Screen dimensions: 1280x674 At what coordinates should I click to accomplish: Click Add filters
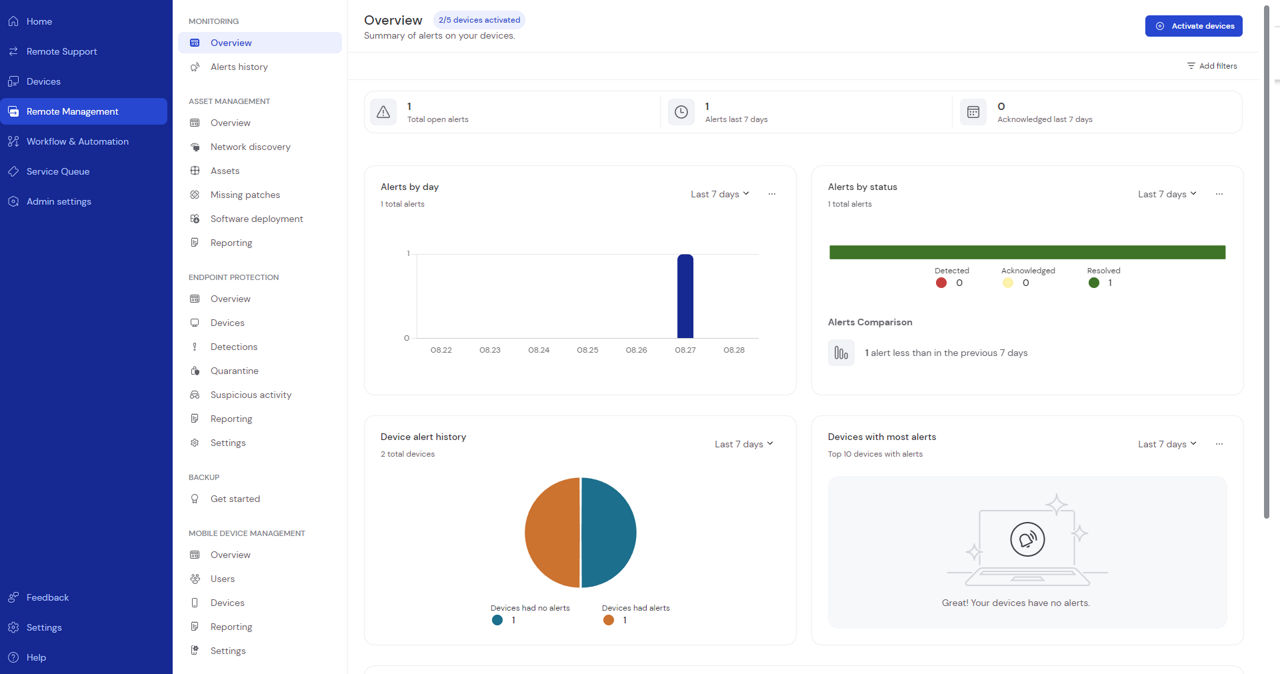pos(1212,66)
